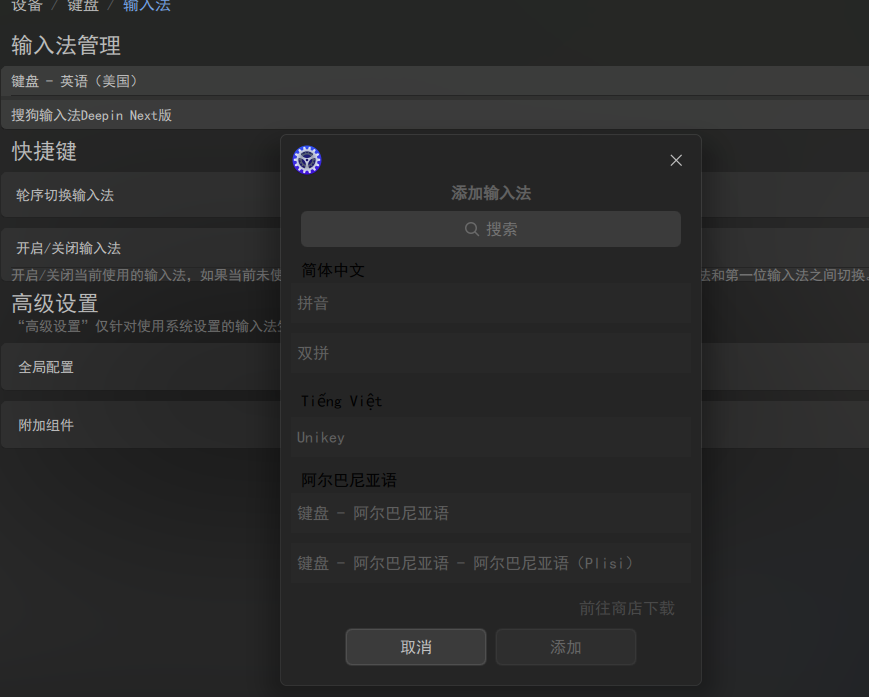The image size is (869, 697).
Task: Click the settings gear icon in the dialog header
Action: click(306, 160)
